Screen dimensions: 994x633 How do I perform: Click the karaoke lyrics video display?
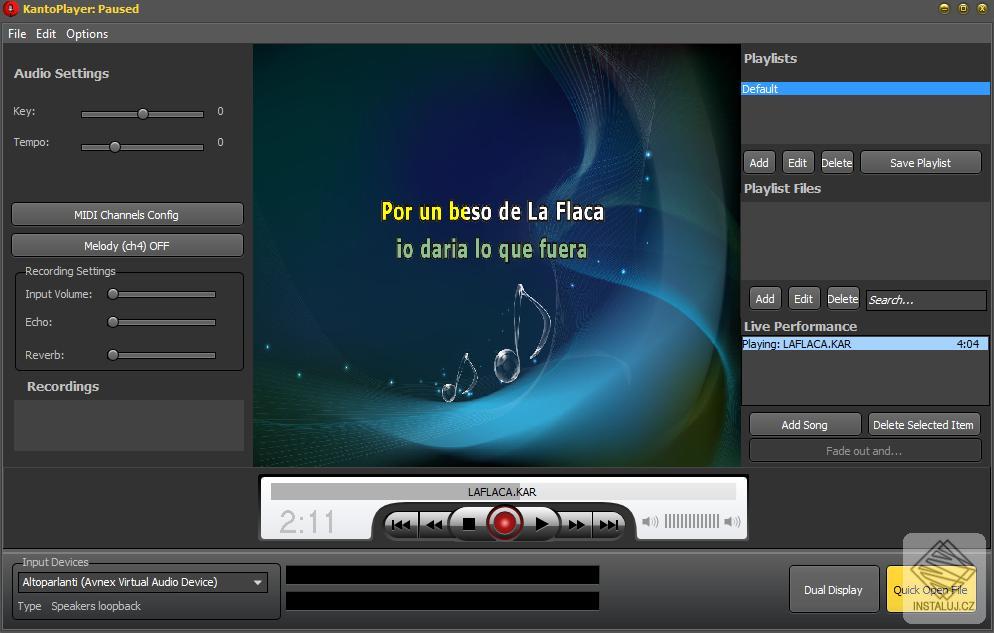point(497,255)
